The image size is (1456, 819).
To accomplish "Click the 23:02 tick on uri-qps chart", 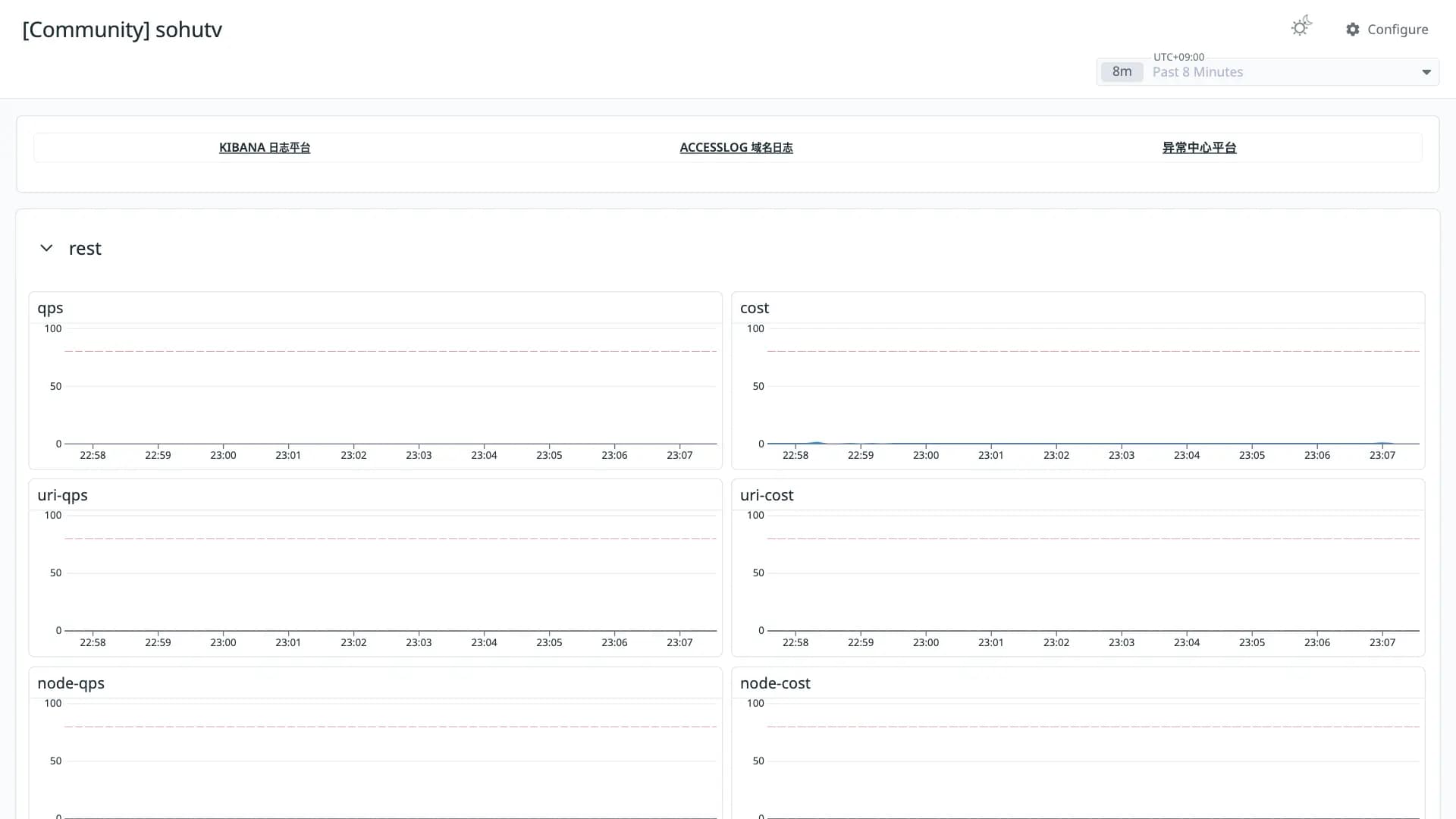I will (x=353, y=642).
